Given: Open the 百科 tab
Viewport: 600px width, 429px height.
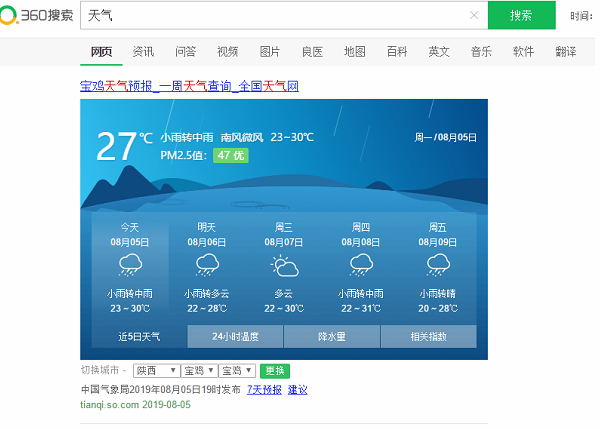Looking at the screenshot, I should pos(397,51).
